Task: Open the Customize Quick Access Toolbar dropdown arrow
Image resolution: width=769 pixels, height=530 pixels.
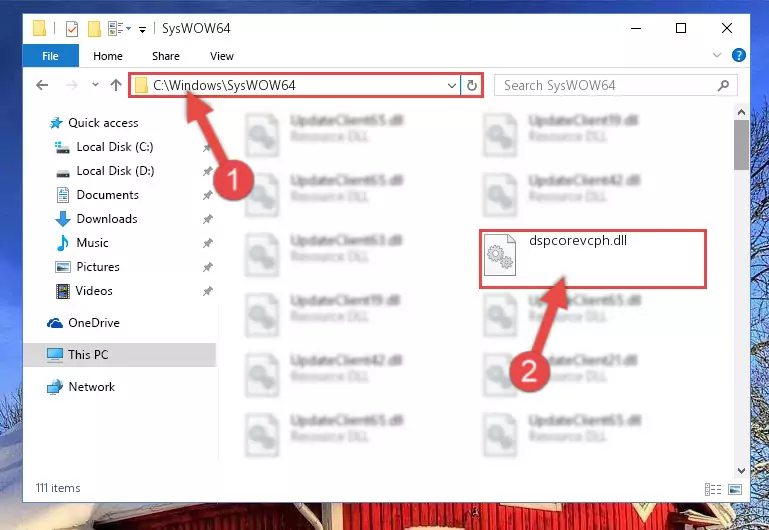Action: (142, 29)
